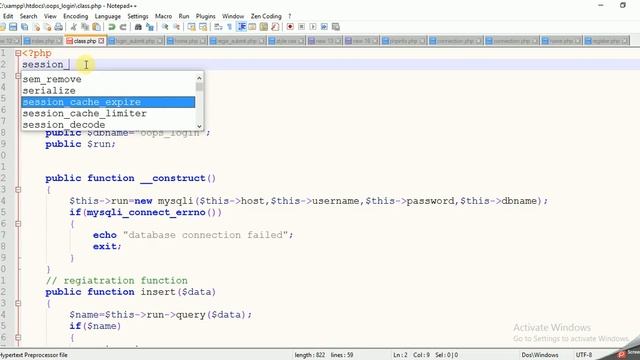Click the Paste clipboard toolbar icon
Viewport: 640px width, 360px height.
(x=96, y=27)
